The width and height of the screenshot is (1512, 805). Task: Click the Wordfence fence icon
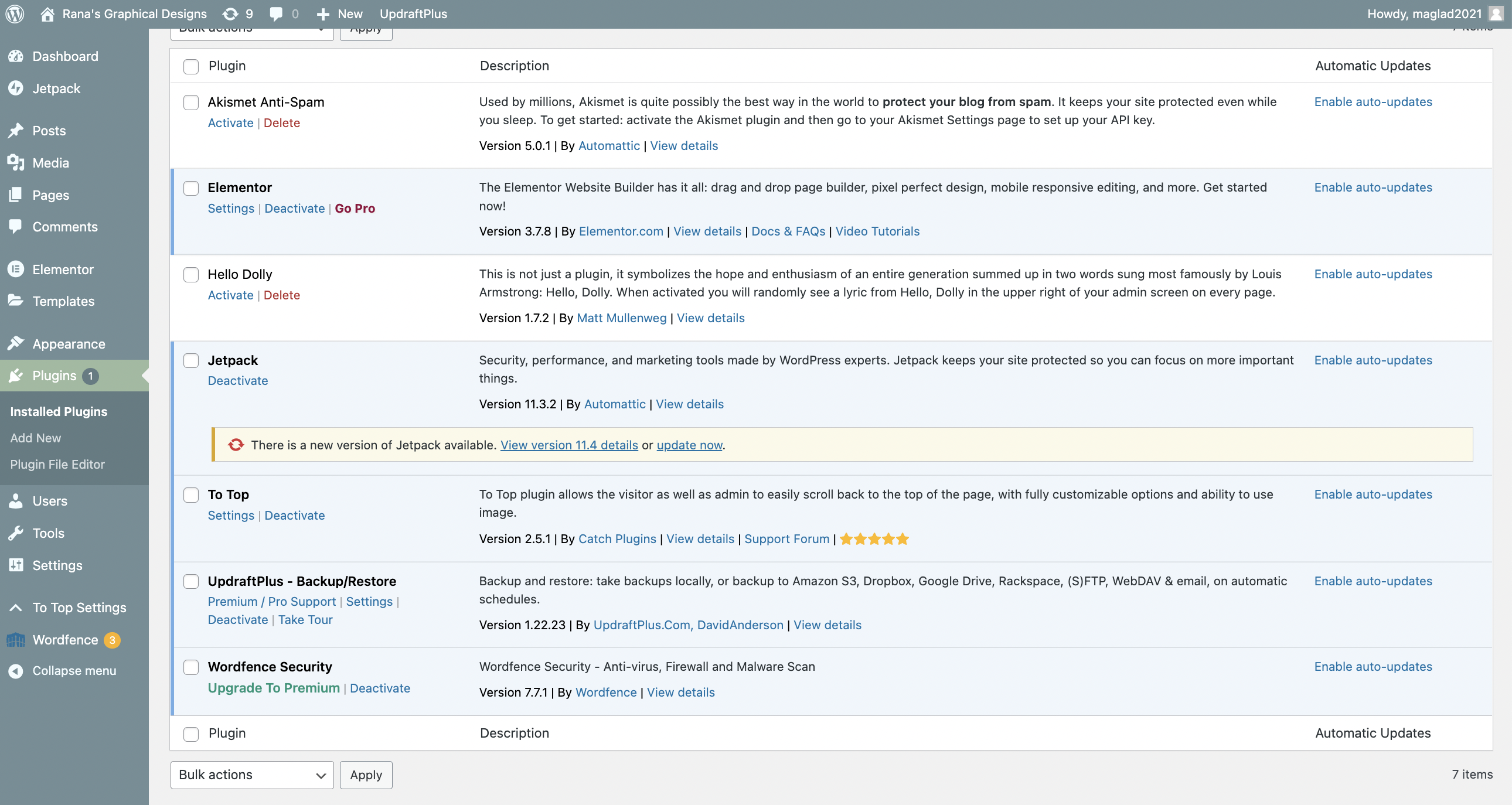16,640
